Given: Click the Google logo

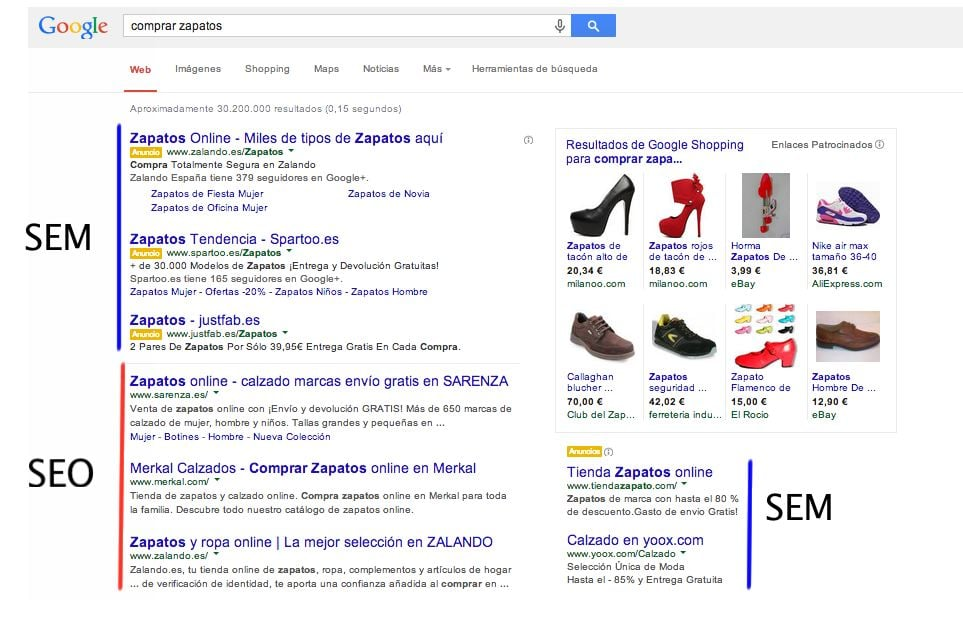Looking at the screenshot, I should tap(73, 26).
